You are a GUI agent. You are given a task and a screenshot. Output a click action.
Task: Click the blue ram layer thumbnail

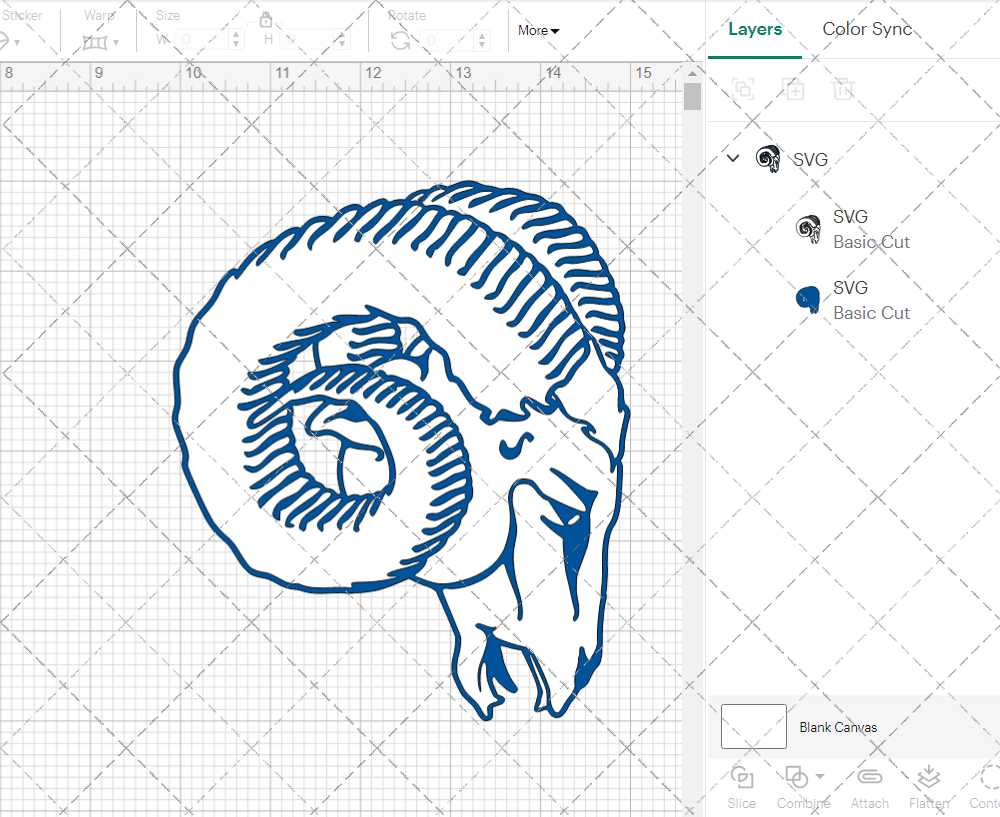(x=808, y=299)
